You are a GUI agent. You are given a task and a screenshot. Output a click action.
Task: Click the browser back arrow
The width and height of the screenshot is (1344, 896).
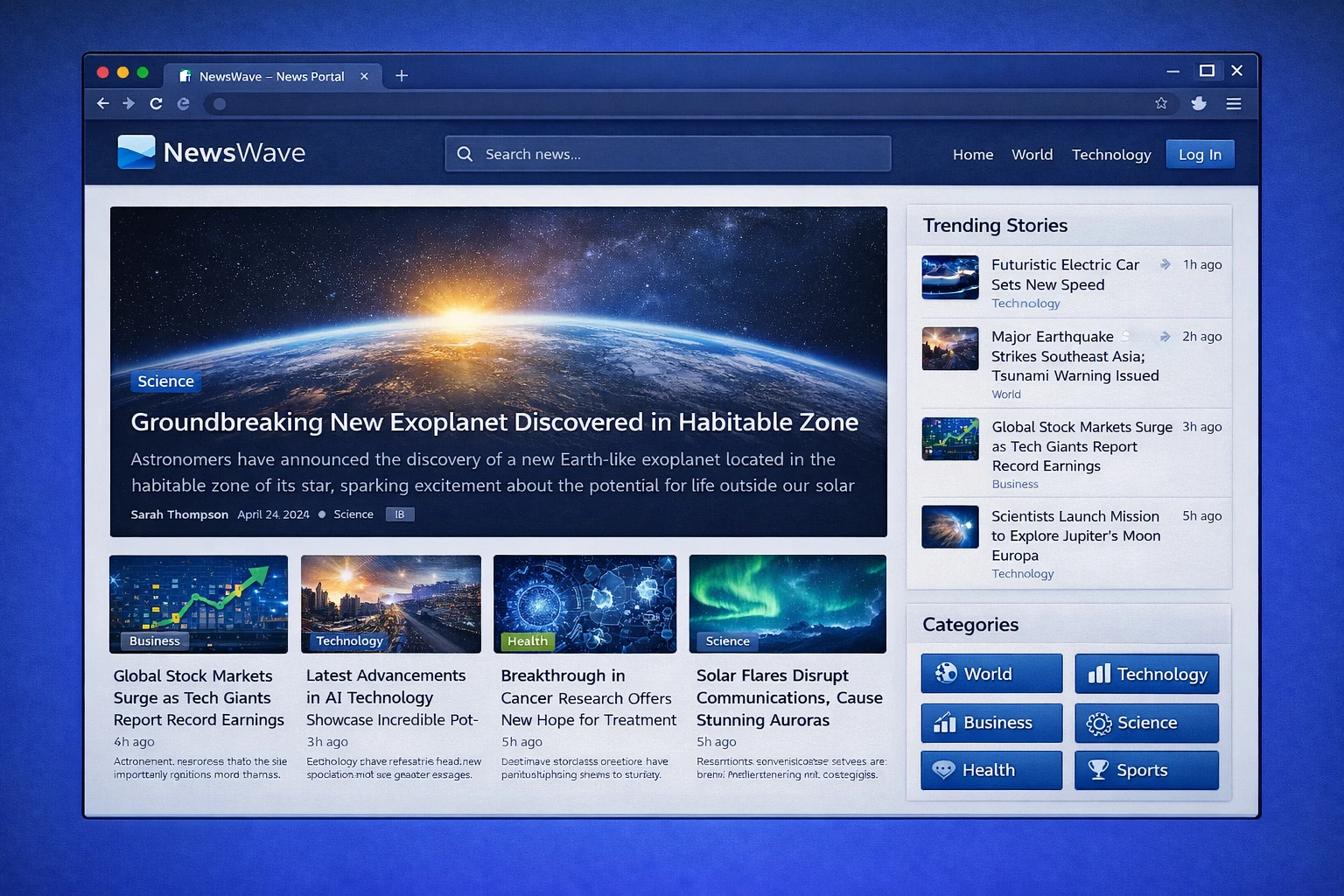102,103
